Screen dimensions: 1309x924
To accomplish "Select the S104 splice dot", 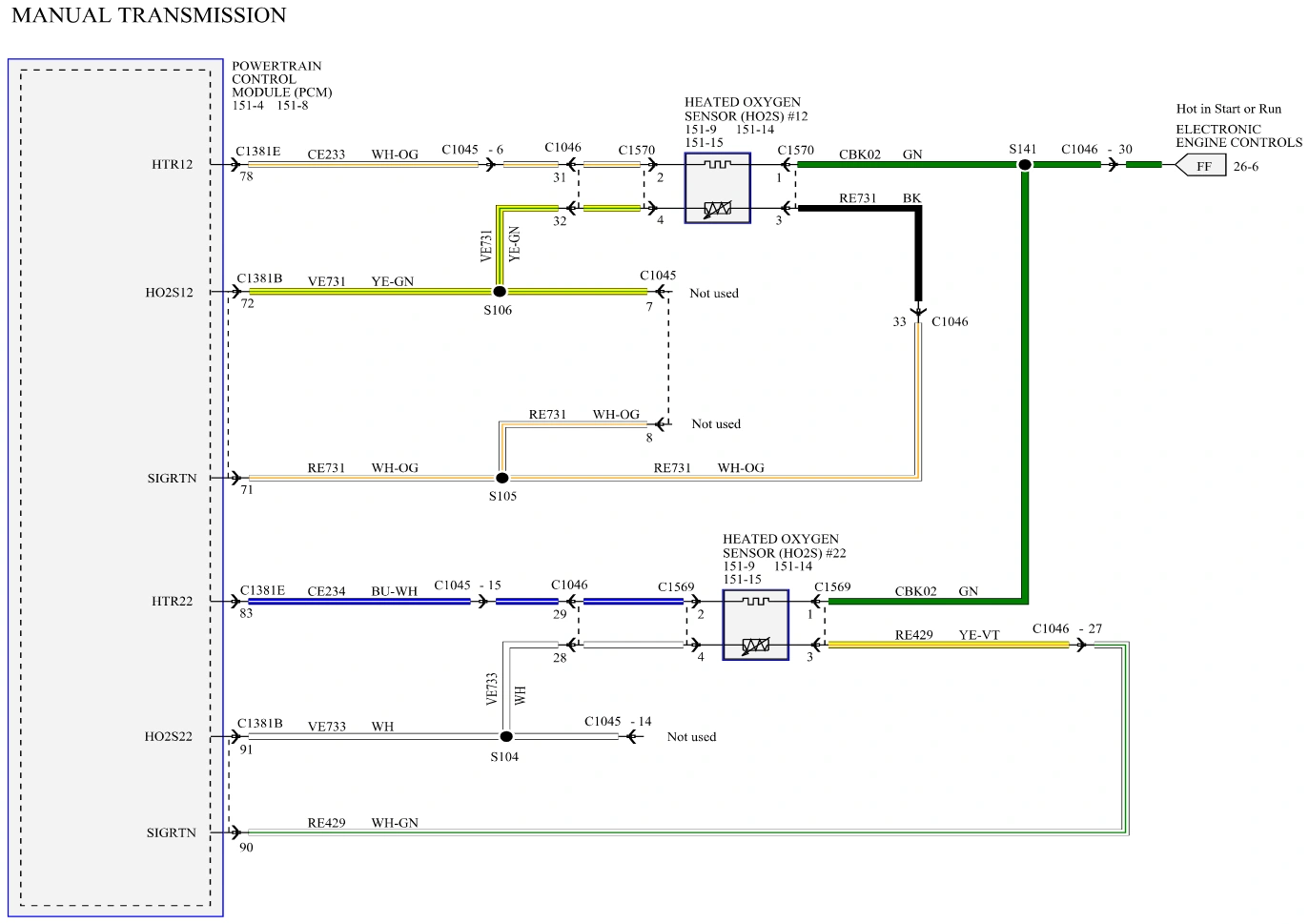I will coord(506,736).
